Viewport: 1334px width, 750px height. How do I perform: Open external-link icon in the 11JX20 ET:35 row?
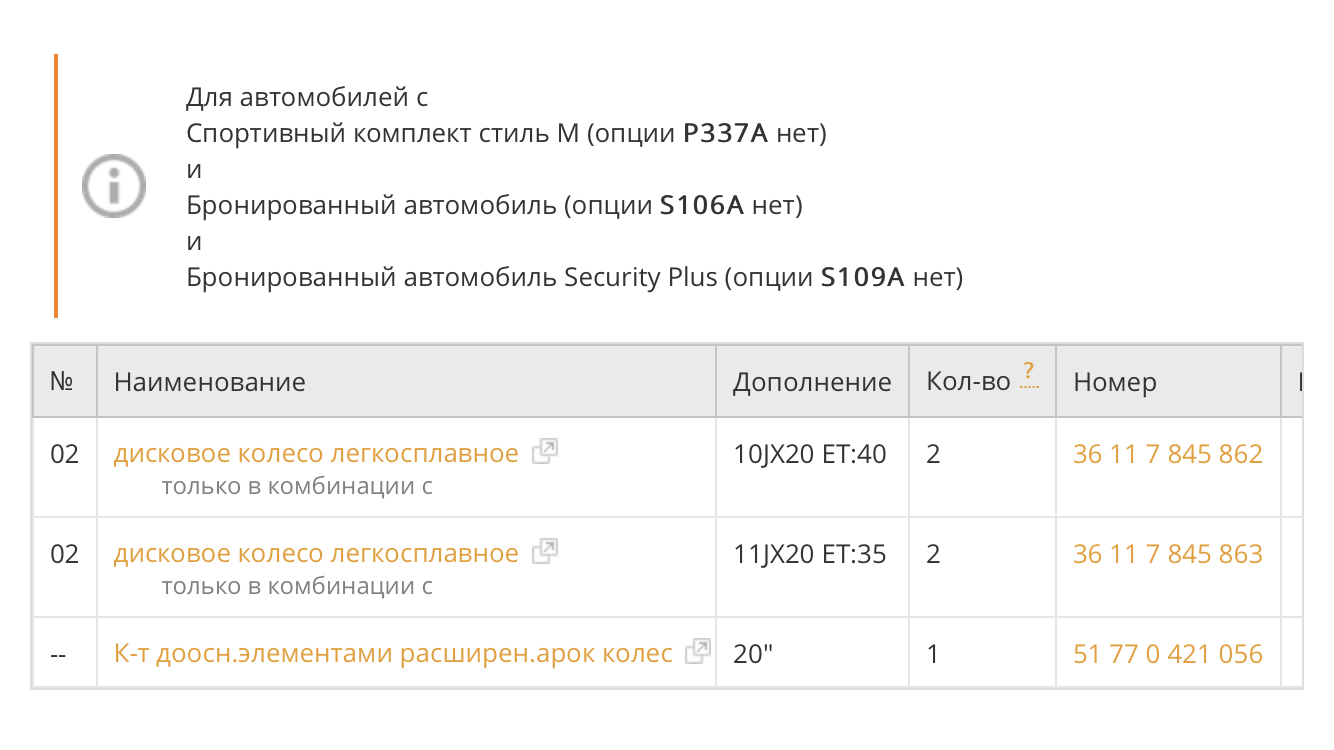pos(545,552)
